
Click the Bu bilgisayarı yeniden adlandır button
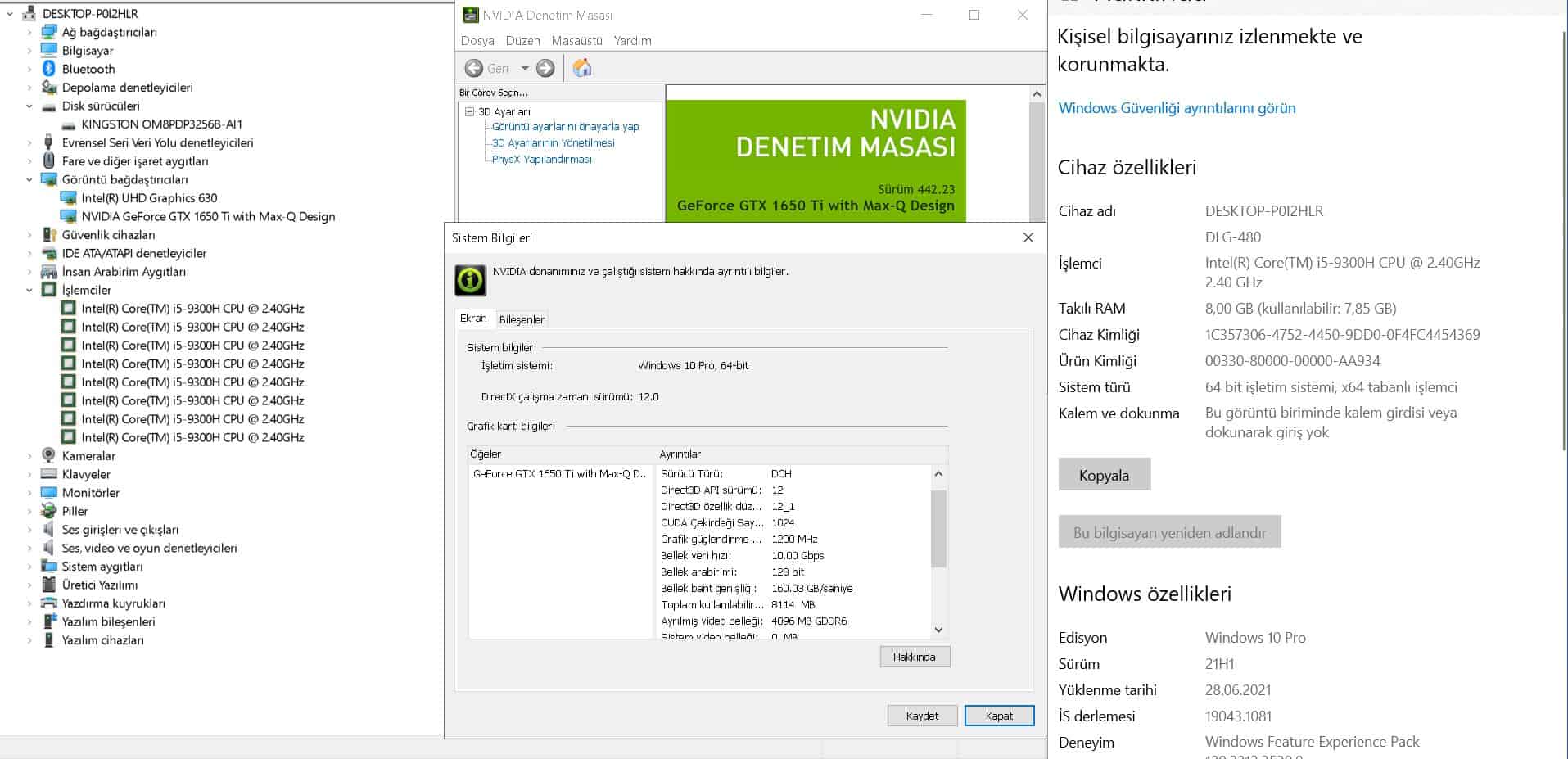point(1169,532)
